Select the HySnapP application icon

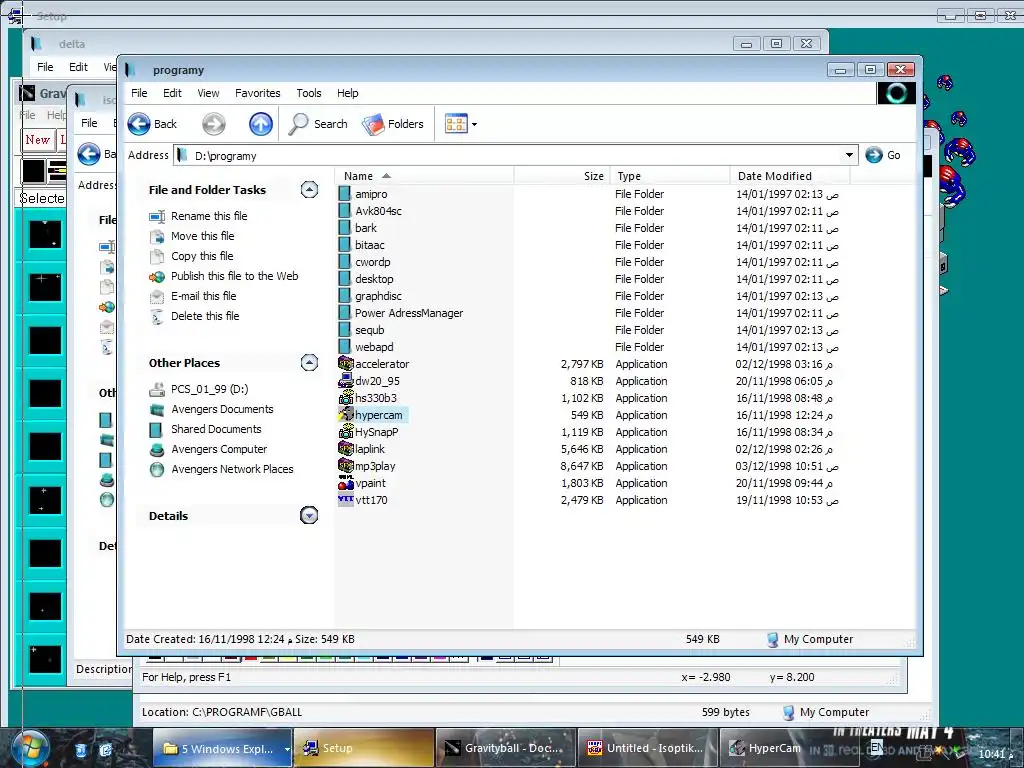click(x=345, y=432)
